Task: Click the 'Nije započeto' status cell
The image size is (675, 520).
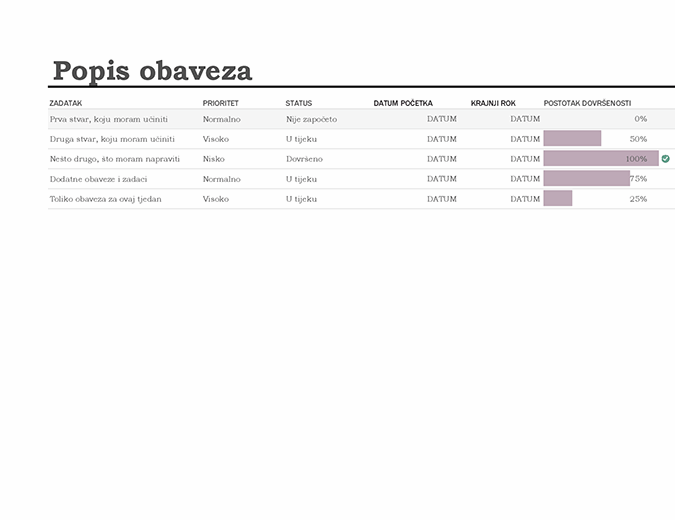Action: click(x=311, y=119)
